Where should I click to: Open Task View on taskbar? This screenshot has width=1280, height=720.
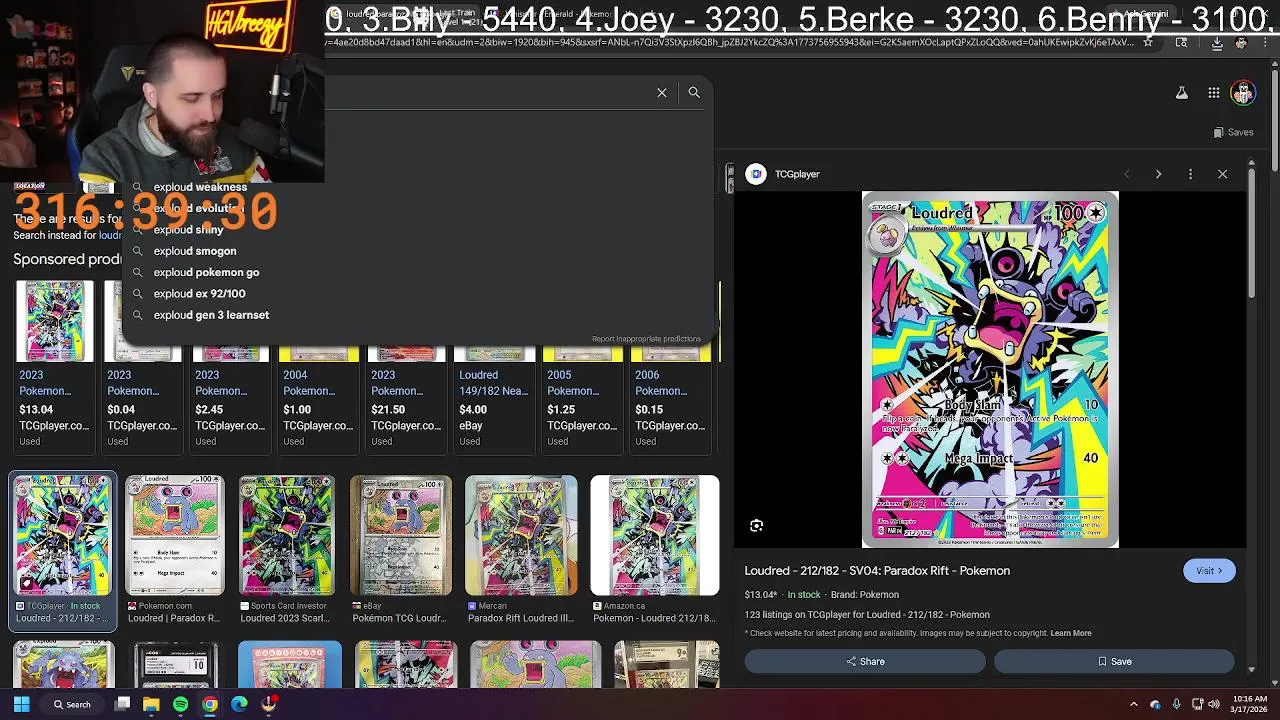pos(122,704)
